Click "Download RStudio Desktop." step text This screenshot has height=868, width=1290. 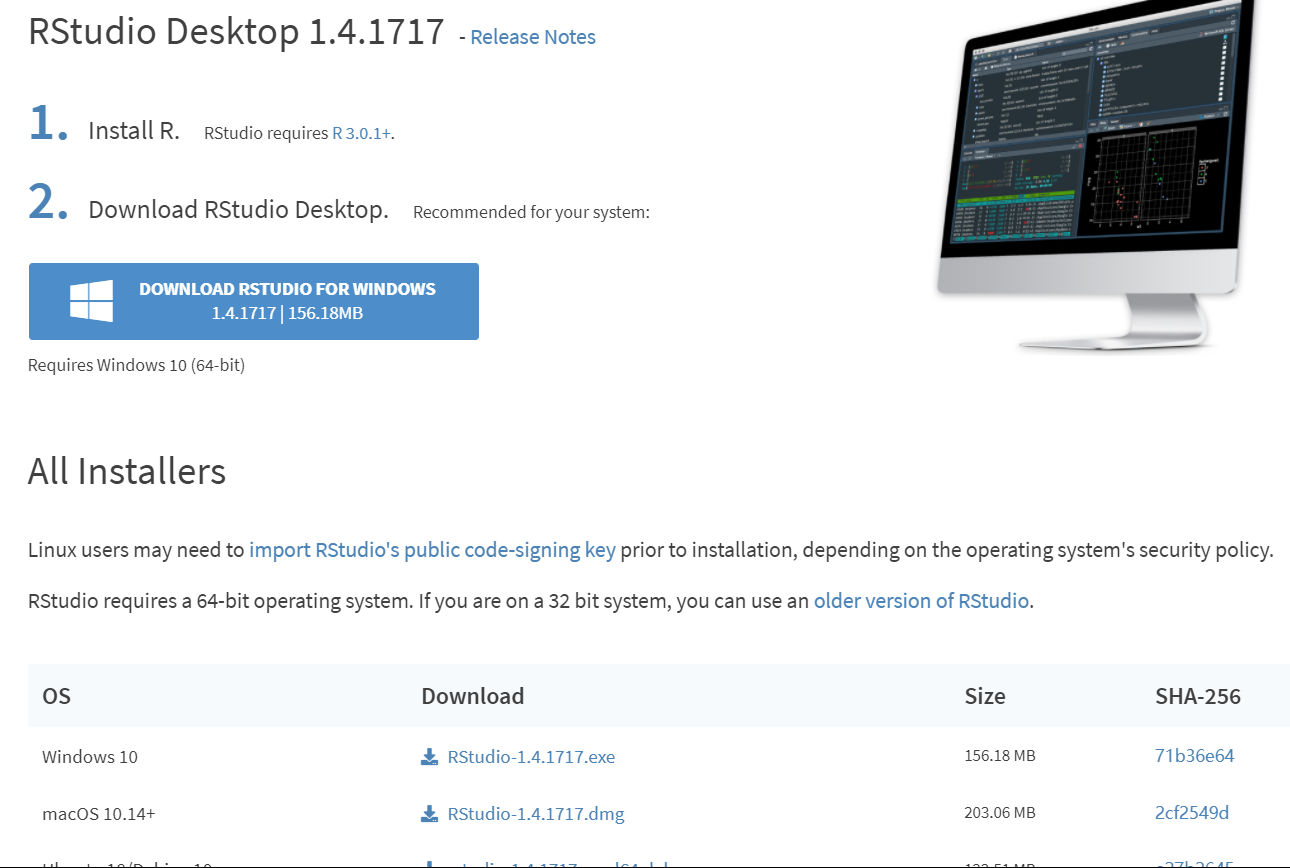click(239, 210)
